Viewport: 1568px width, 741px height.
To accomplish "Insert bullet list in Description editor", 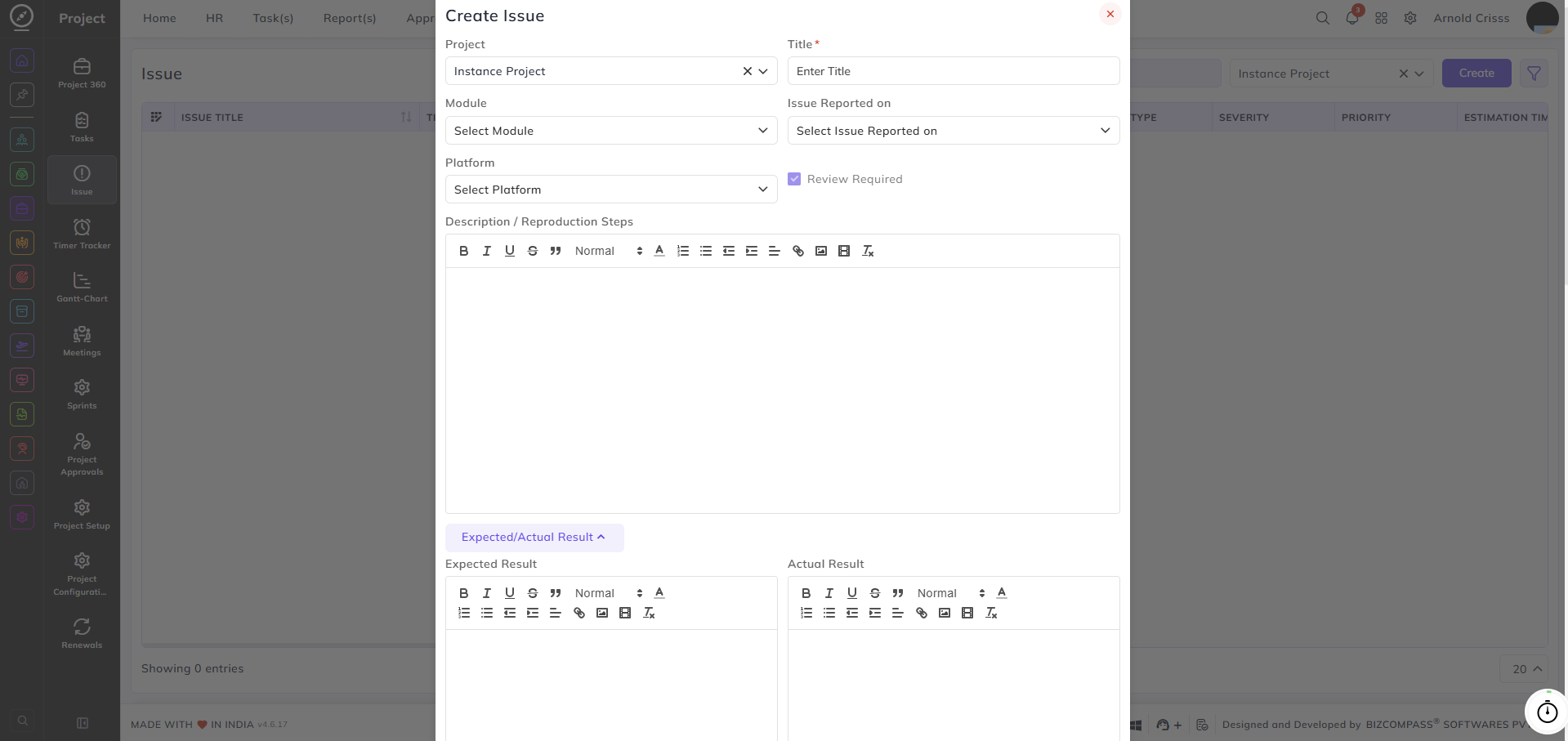I will click(x=706, y=251).
